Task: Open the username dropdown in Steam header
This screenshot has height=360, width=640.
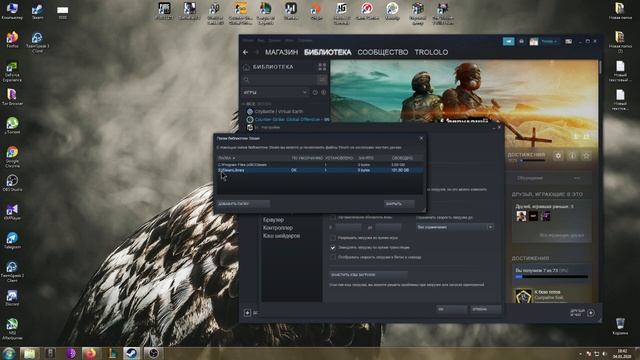Action: pos(549,41)
